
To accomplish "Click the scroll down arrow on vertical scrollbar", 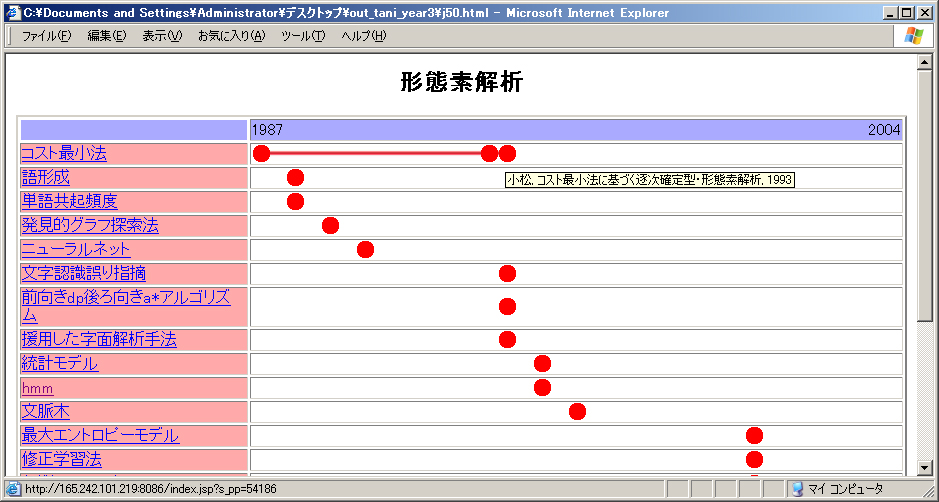I will tap(925, 468).
